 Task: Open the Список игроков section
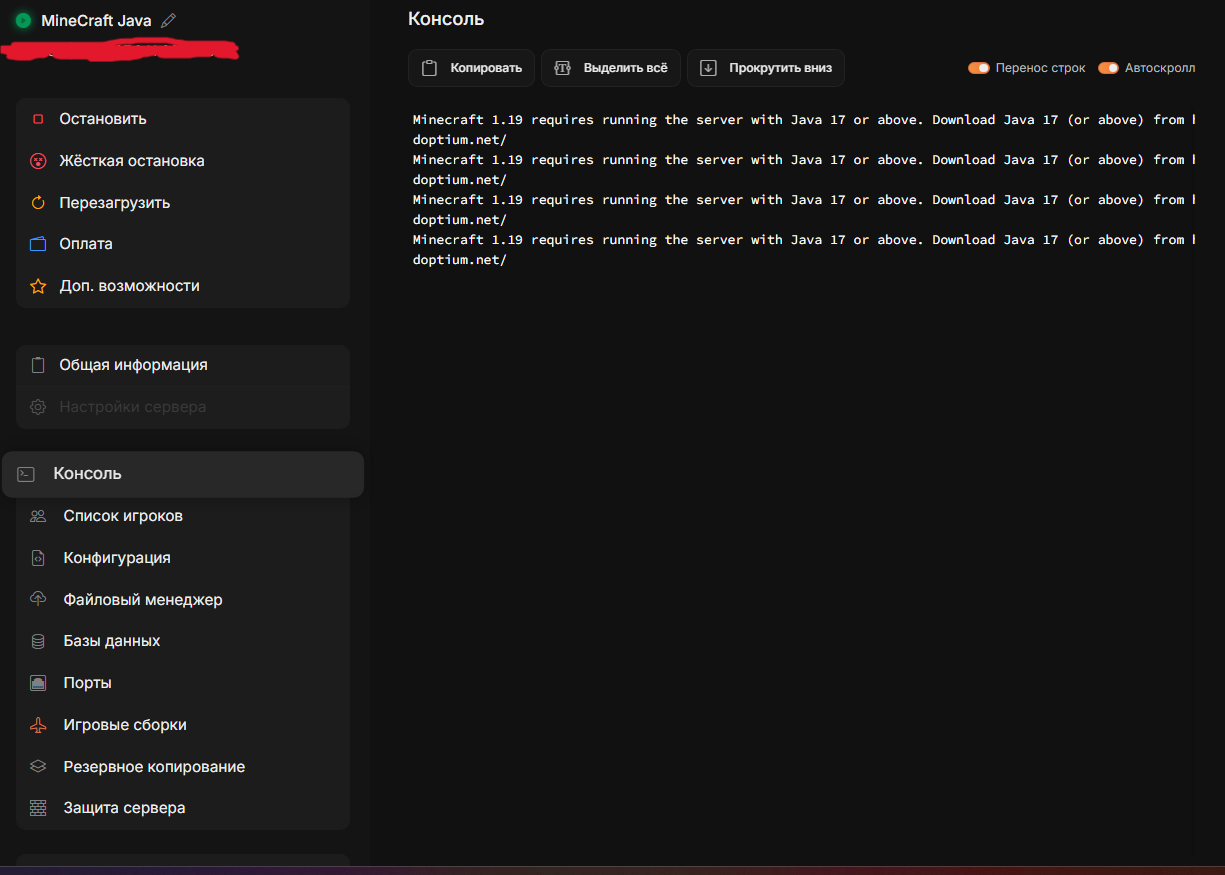[x=122, y=516]
